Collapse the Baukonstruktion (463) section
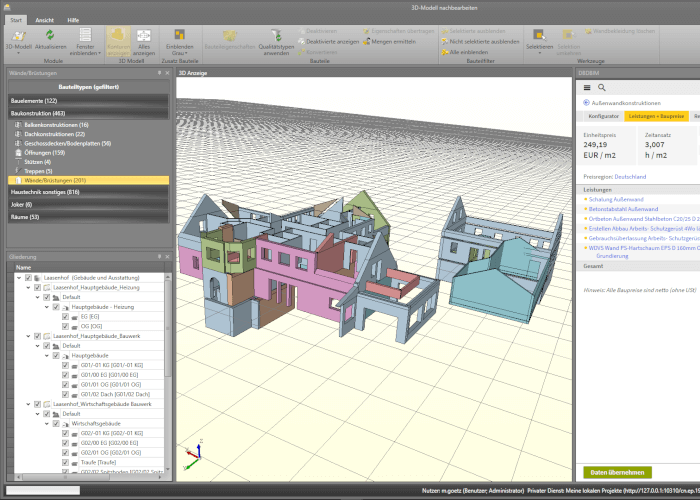Screen dimensions: 700x500 pos(88,113)
